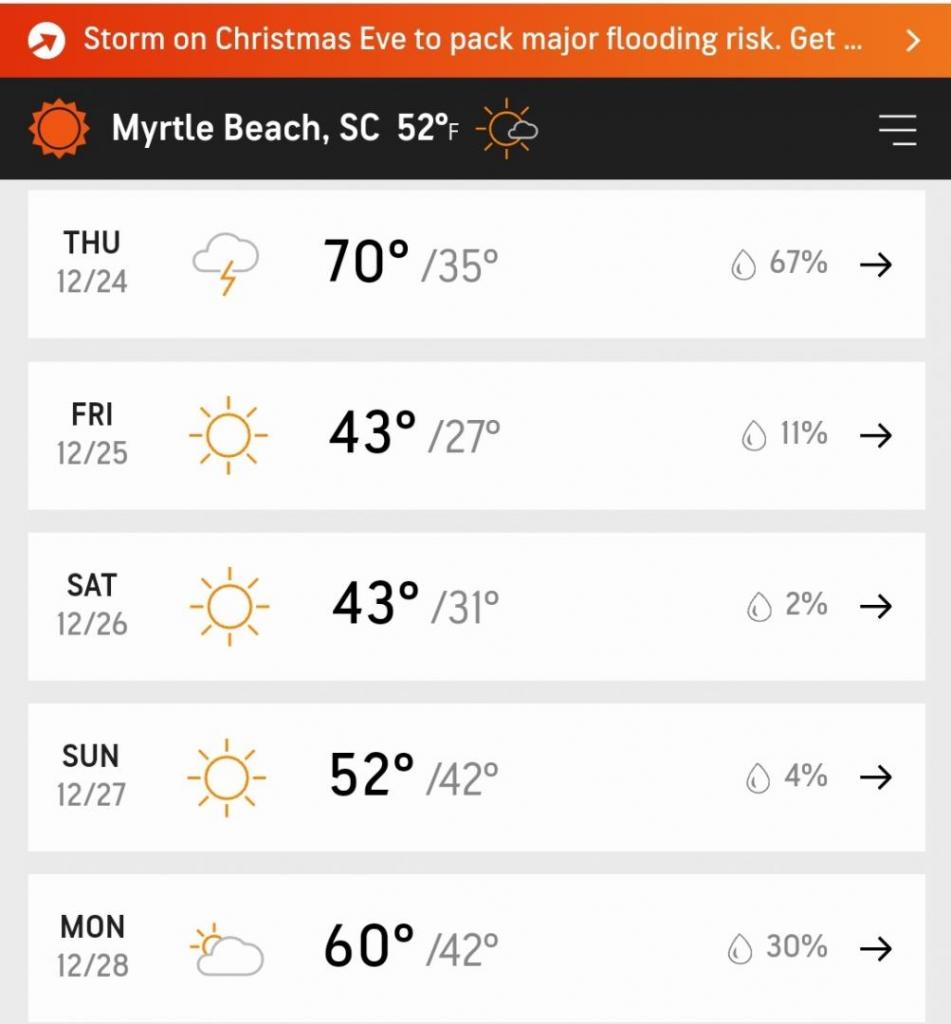Click the 30% precipitation chance for Monday

tap(796, 947)
